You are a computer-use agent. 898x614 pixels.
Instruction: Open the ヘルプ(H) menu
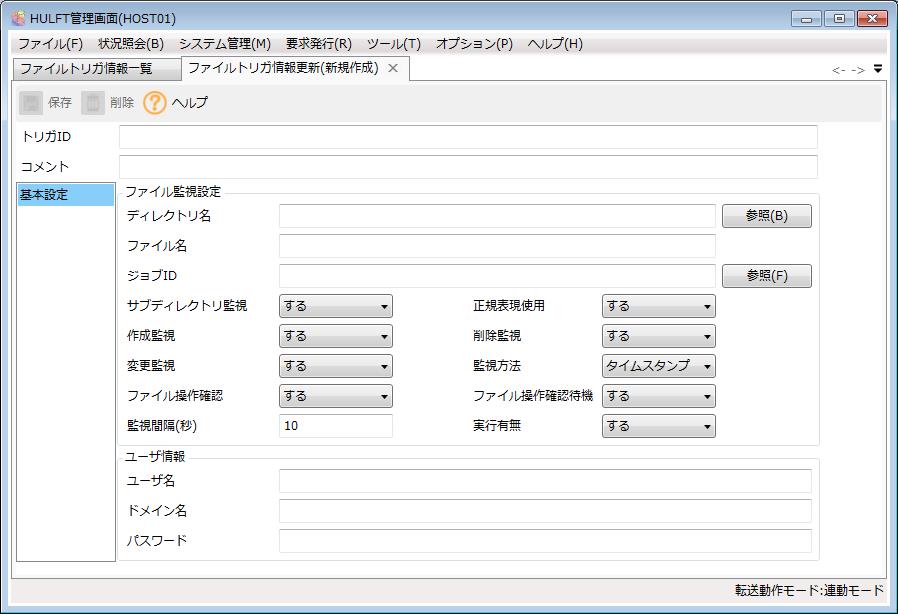tap(555, 44)
